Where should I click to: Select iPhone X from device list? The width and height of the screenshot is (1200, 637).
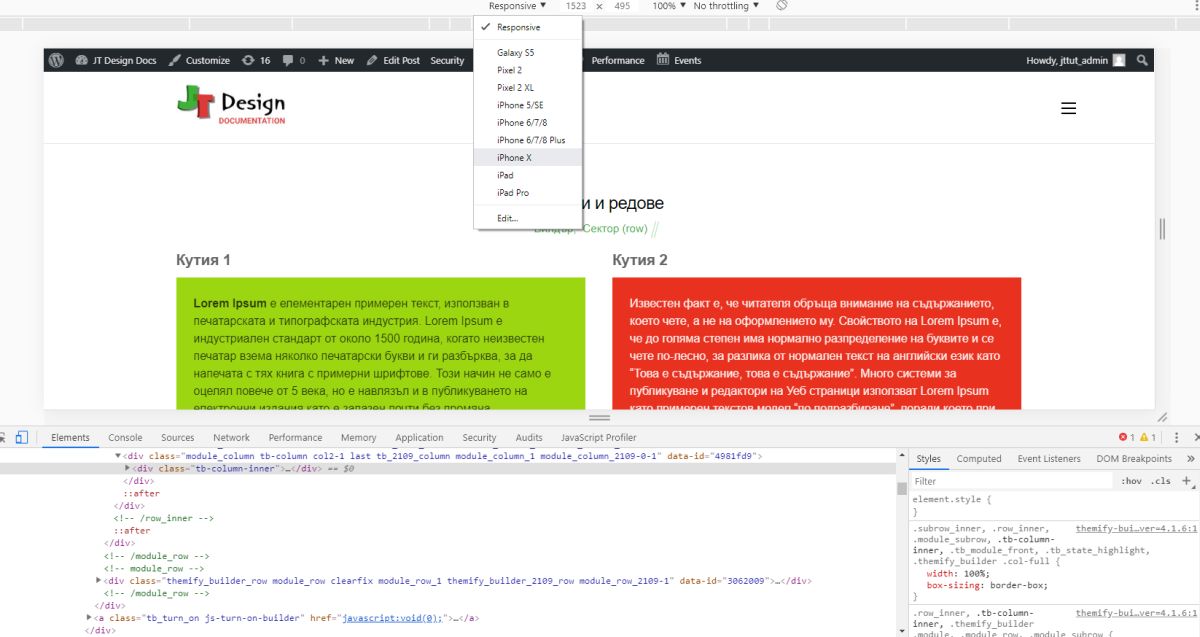[528, 158]
